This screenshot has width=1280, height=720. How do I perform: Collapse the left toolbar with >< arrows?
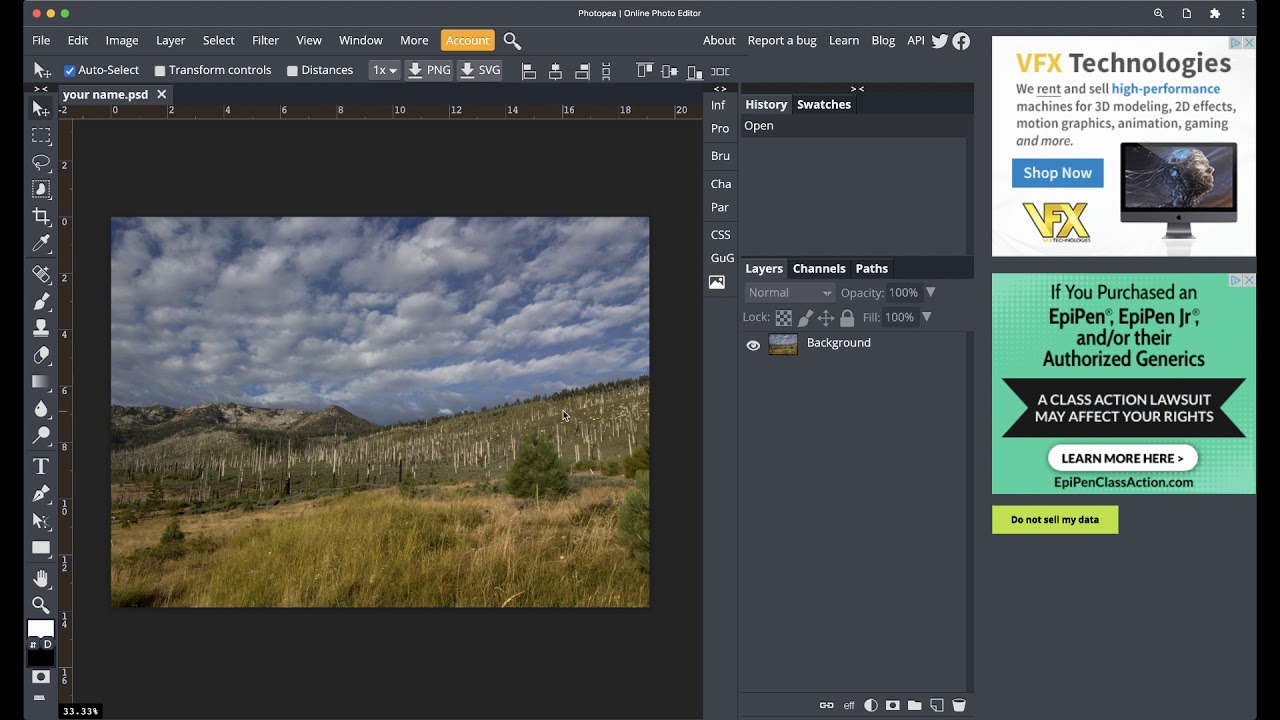pyautogui.click(x=41, y=89)
